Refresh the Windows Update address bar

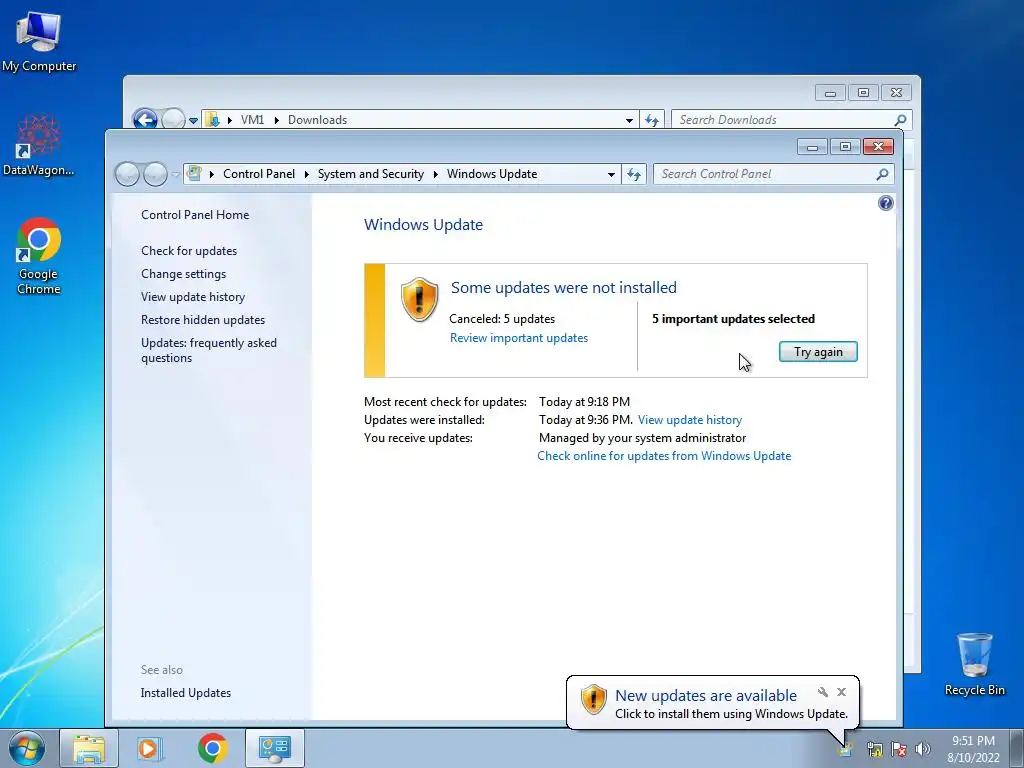click(x=634, y=174)
